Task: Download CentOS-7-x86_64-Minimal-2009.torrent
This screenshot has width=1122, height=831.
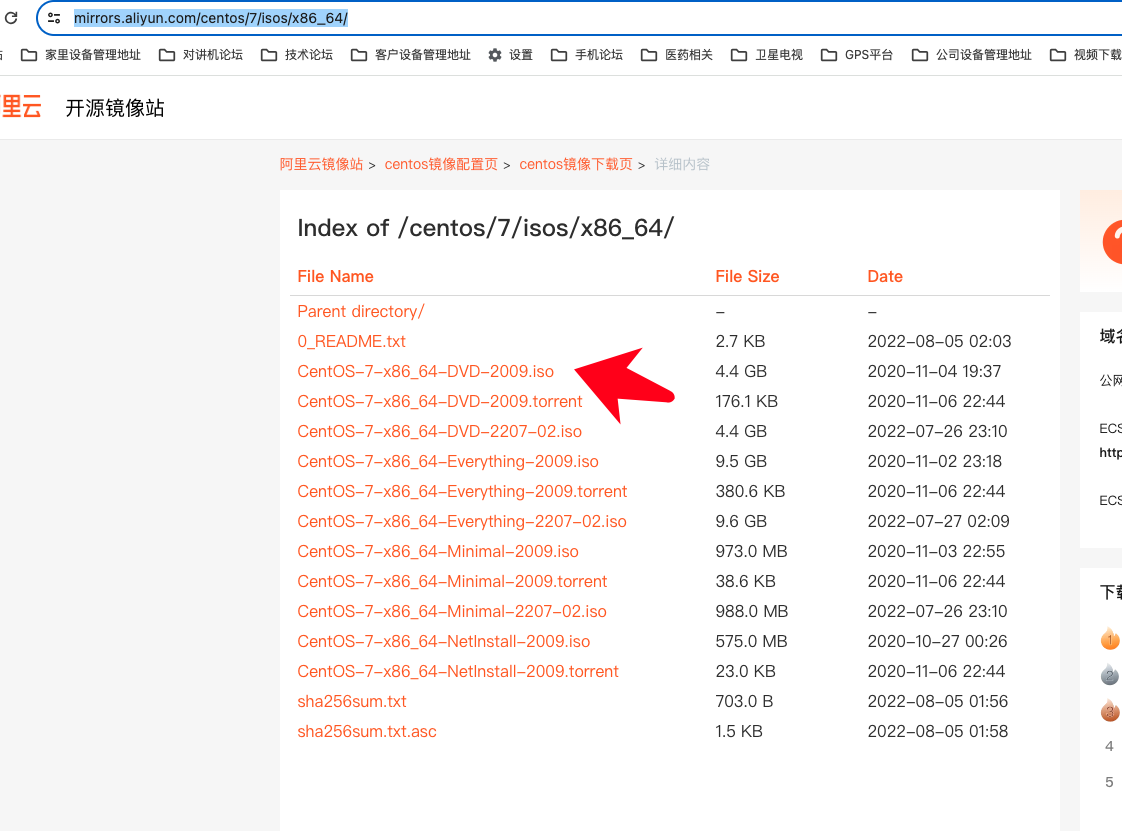Action: coord(452,582)
